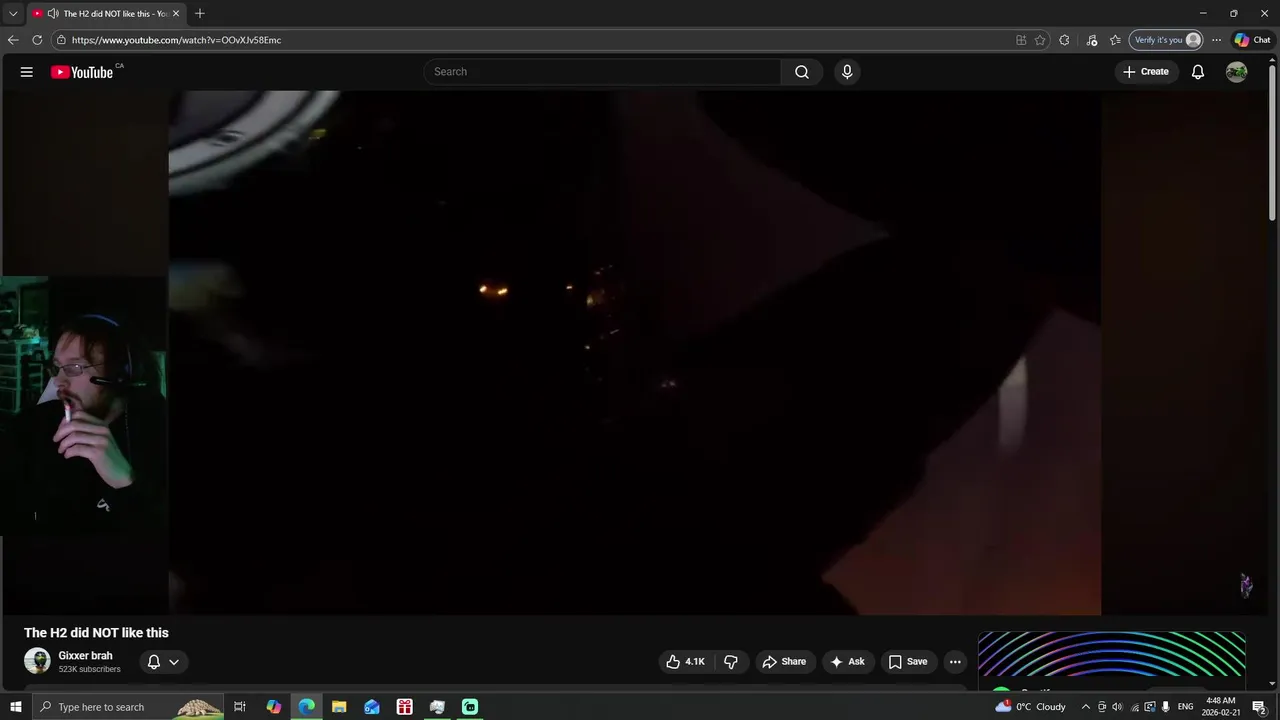Open the clock and calendar flyout

[x=1221, y=707]
